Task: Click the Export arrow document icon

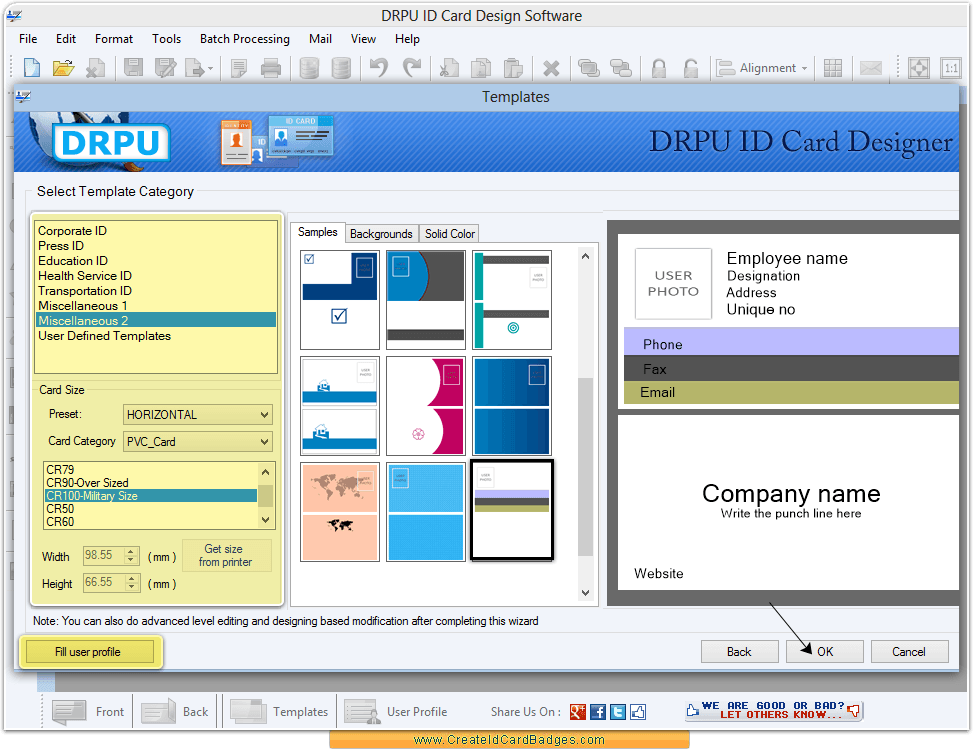Action: tap(197, 68)
